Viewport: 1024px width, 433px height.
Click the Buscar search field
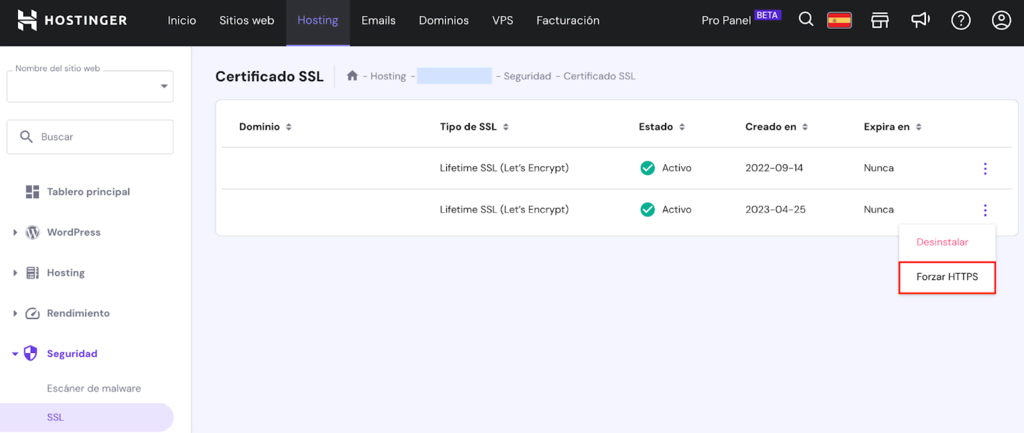(90, 137)
